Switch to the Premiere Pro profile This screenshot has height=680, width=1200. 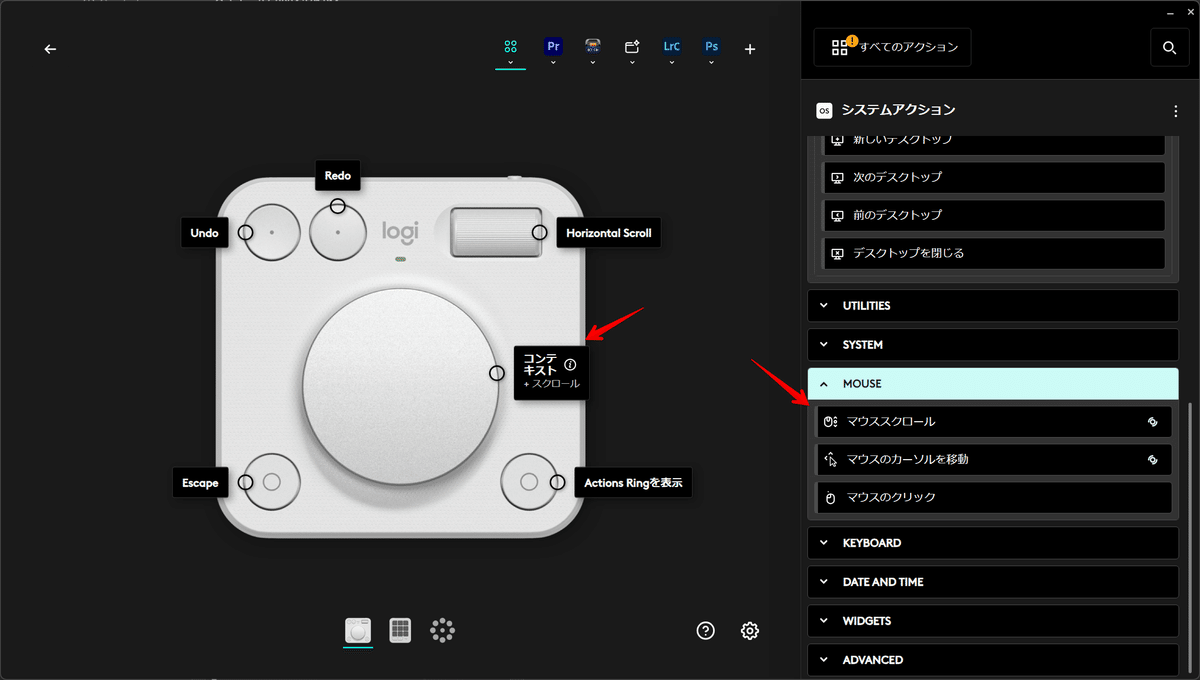tap(553, 47)
